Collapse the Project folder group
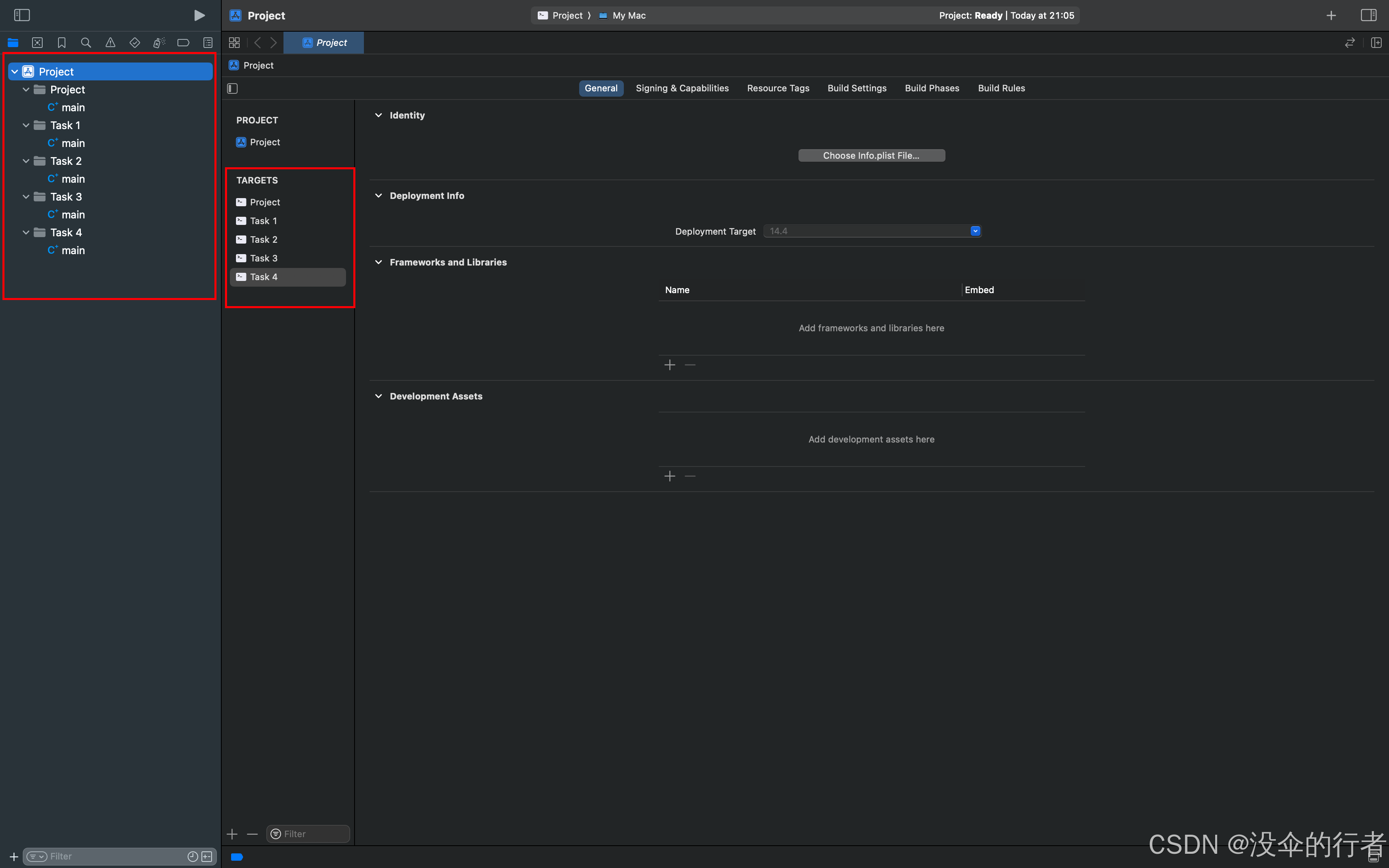This screenshot has height=868, width=1389. point(26,90)
